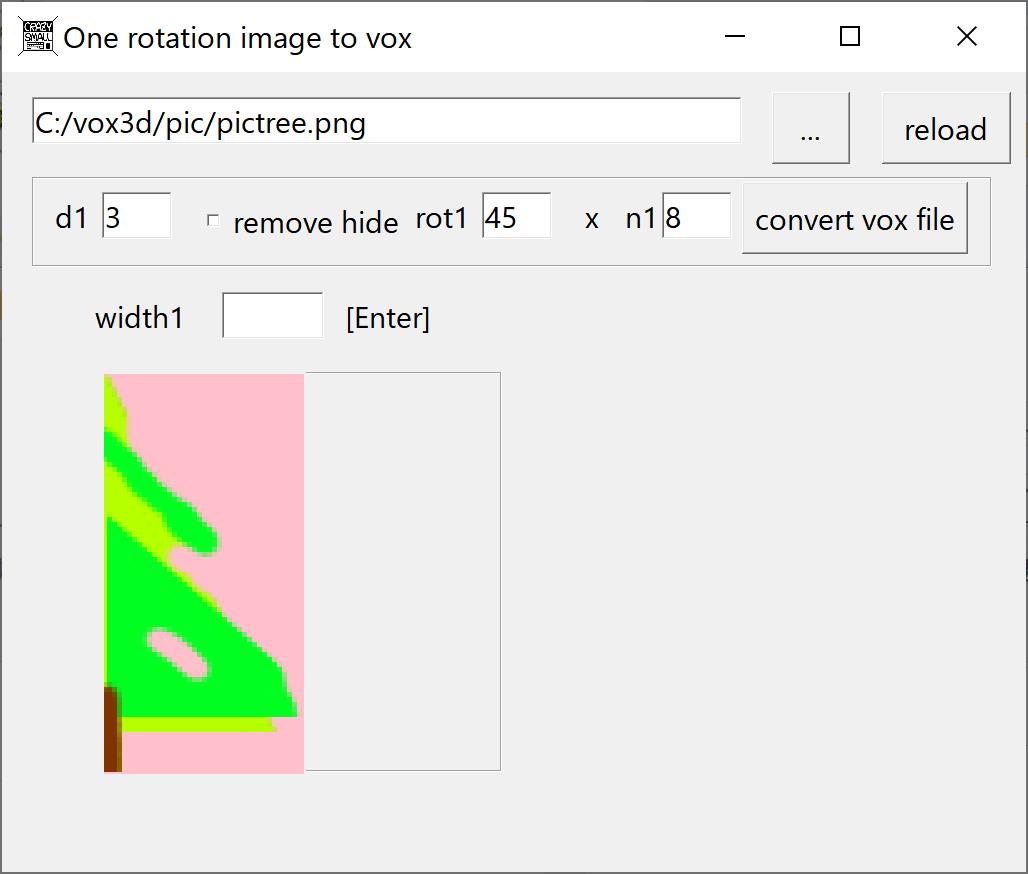Open file browser with the '...' button
Screen dimensions: 1028x874
[810, 128]
